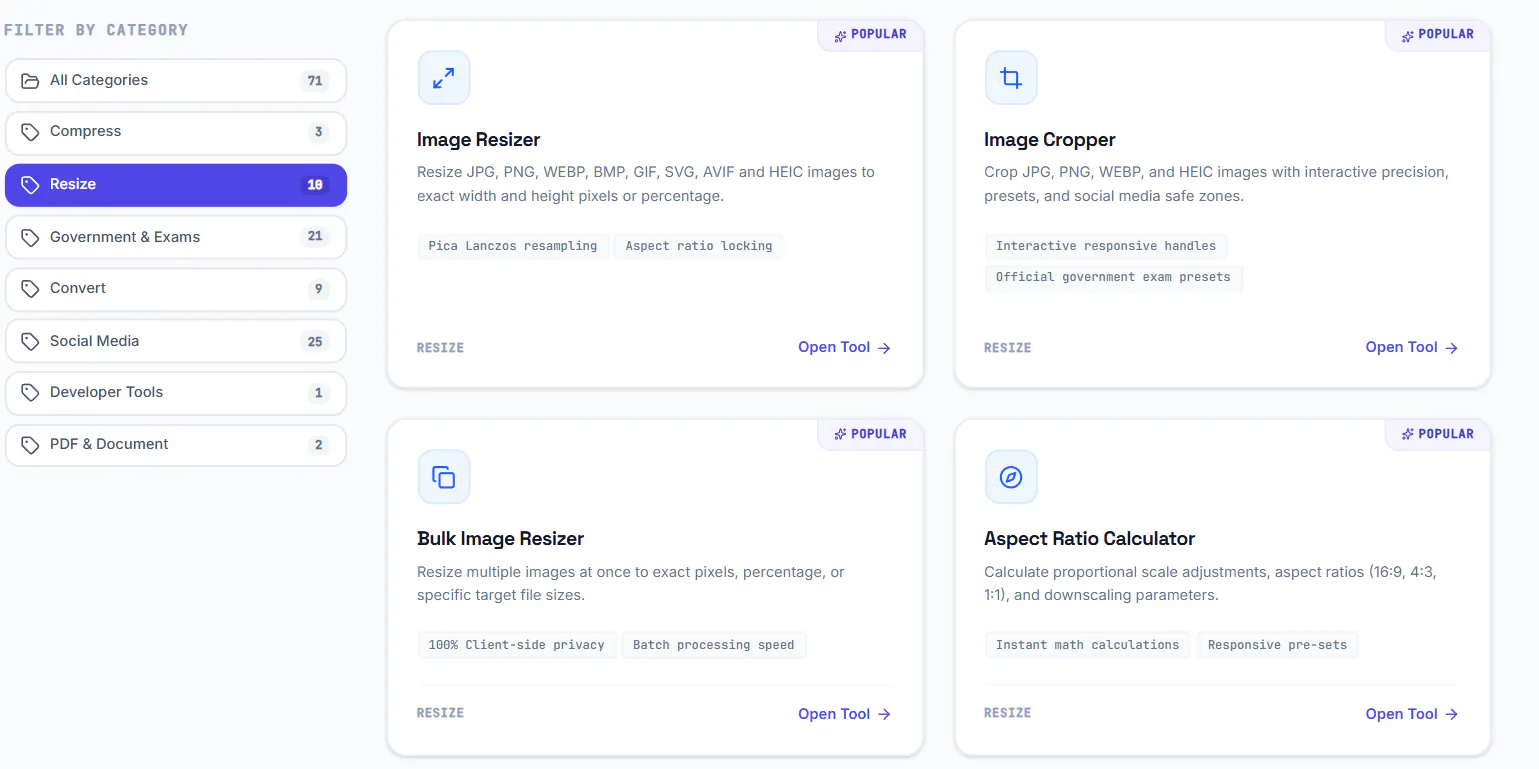Click the arrow after Bulk Image Resizer's Open Tool
Viewport: 1539px width, 769px height.
884,714
